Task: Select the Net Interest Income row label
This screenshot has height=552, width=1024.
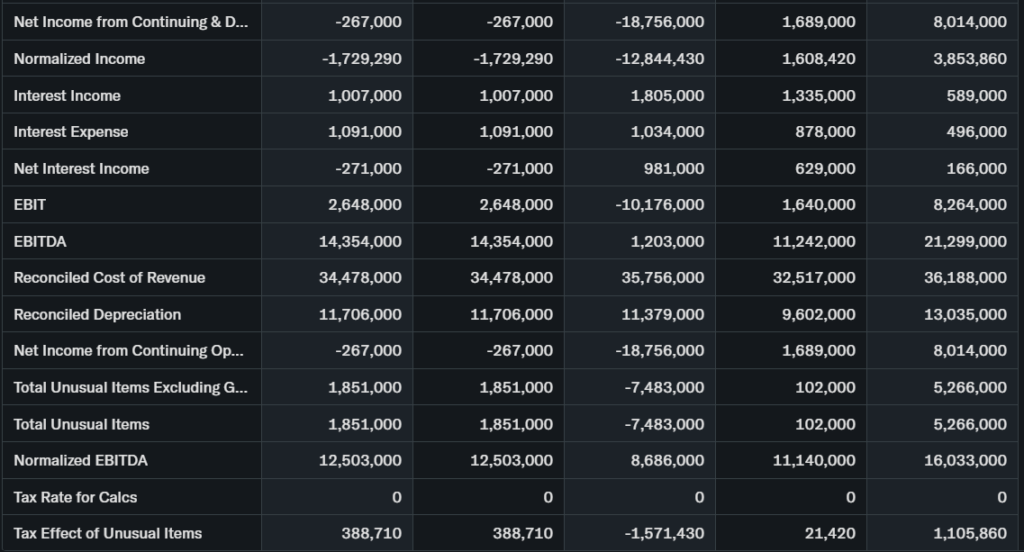Action: pos(81,169)
